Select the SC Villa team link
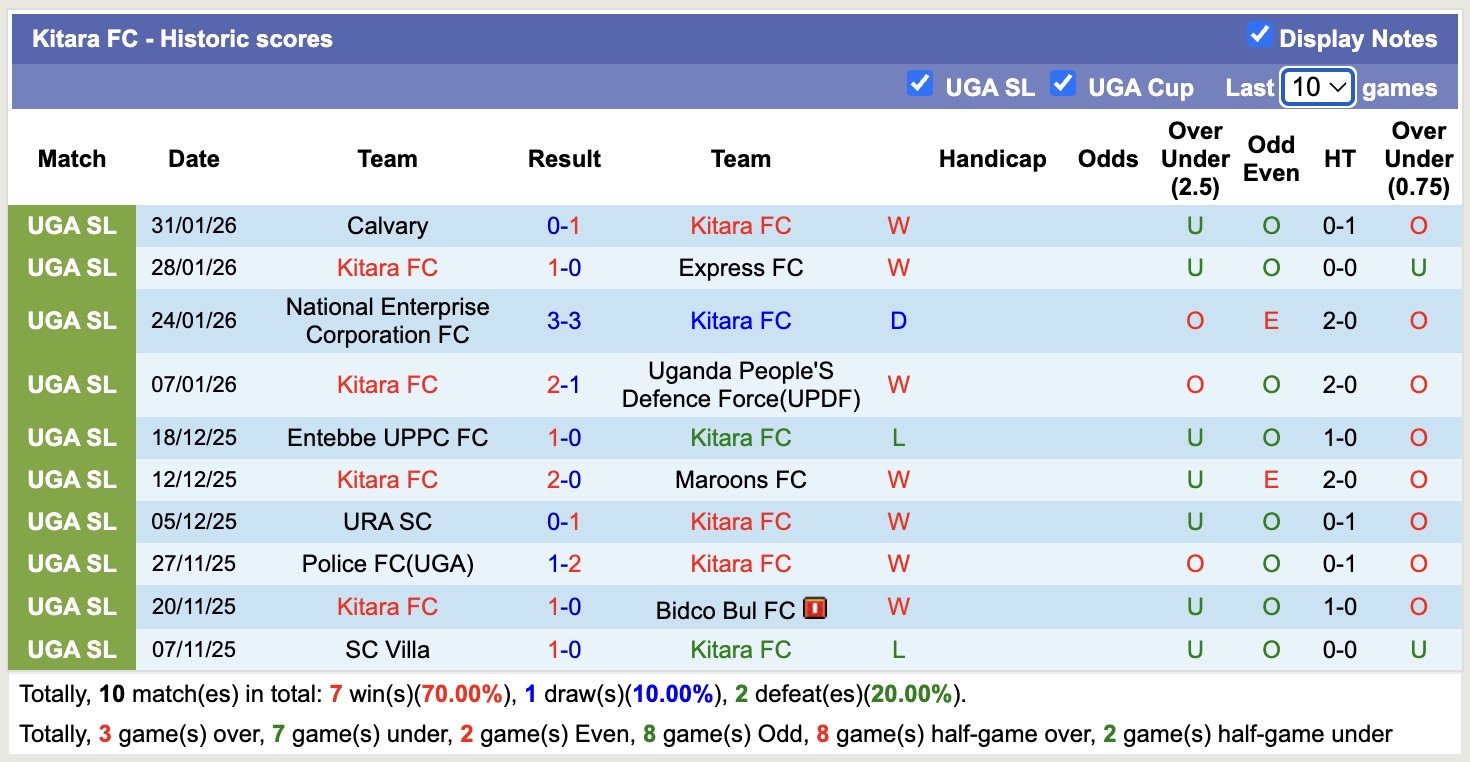The width and height of the screenshot is (1470, 762). pyautogui.click(x=387, y=650)
